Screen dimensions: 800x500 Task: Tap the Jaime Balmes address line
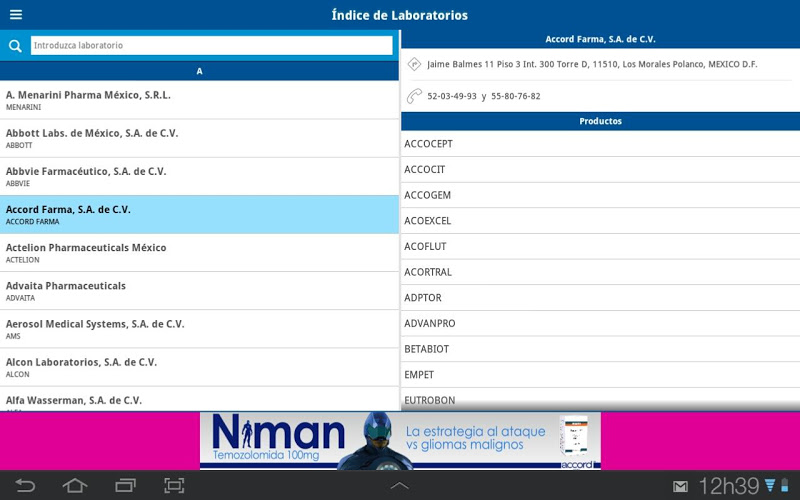[x=592, y=64]
